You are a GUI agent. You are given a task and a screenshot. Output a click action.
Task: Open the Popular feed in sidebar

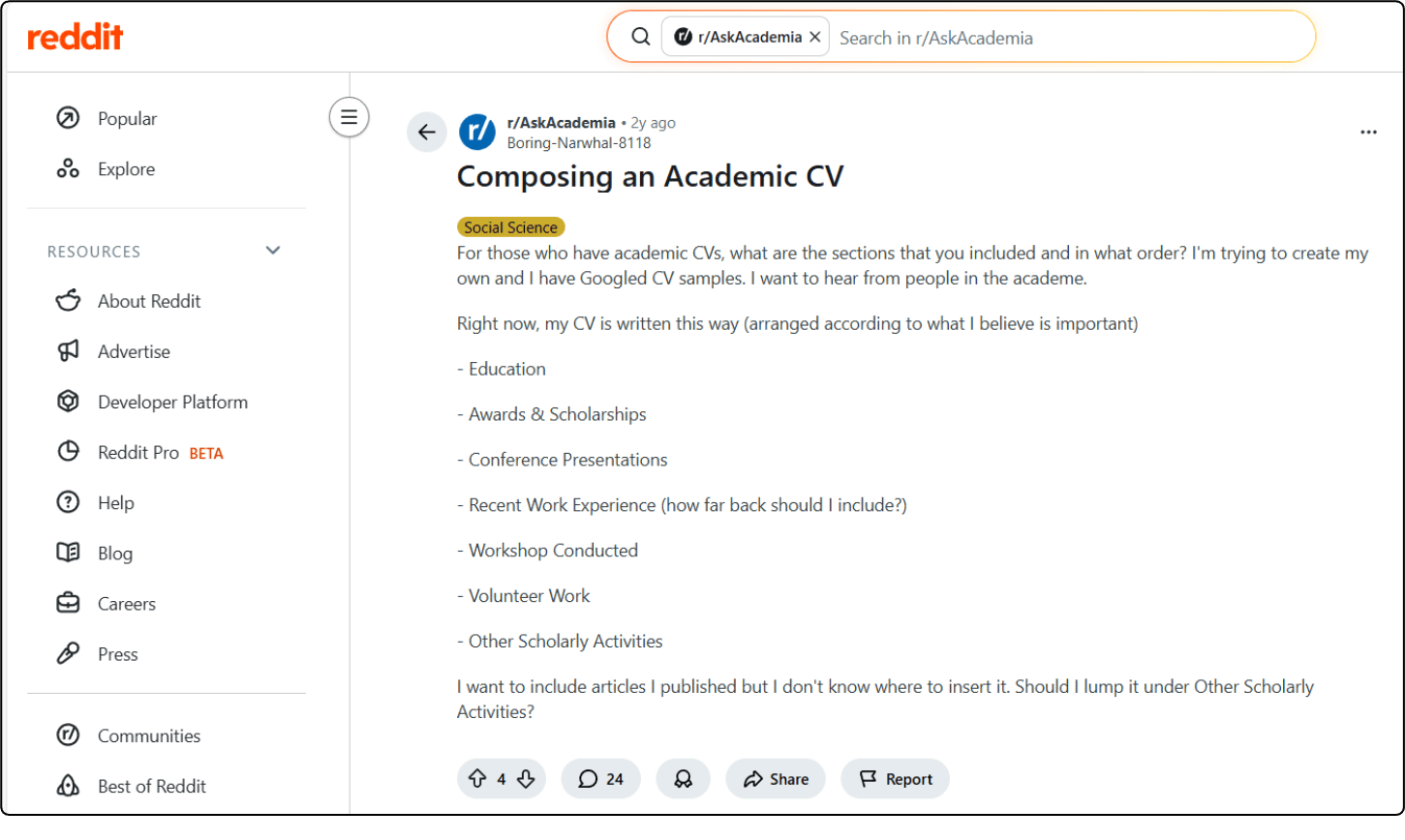coord(127,119)
